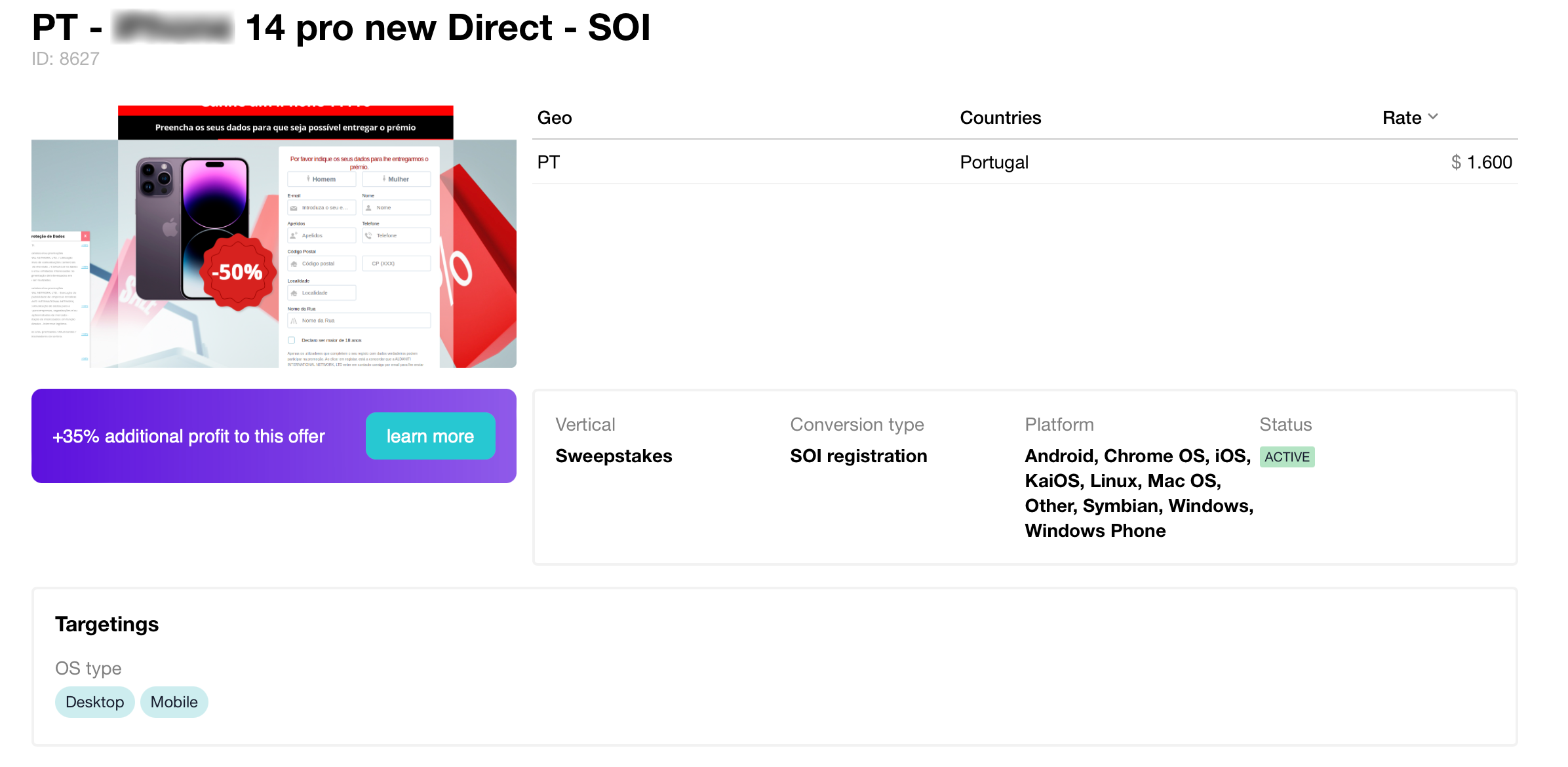Choose the Mulher option in preview form
The height and width of the screenshot is (767, 1568).
pos(397,179)
